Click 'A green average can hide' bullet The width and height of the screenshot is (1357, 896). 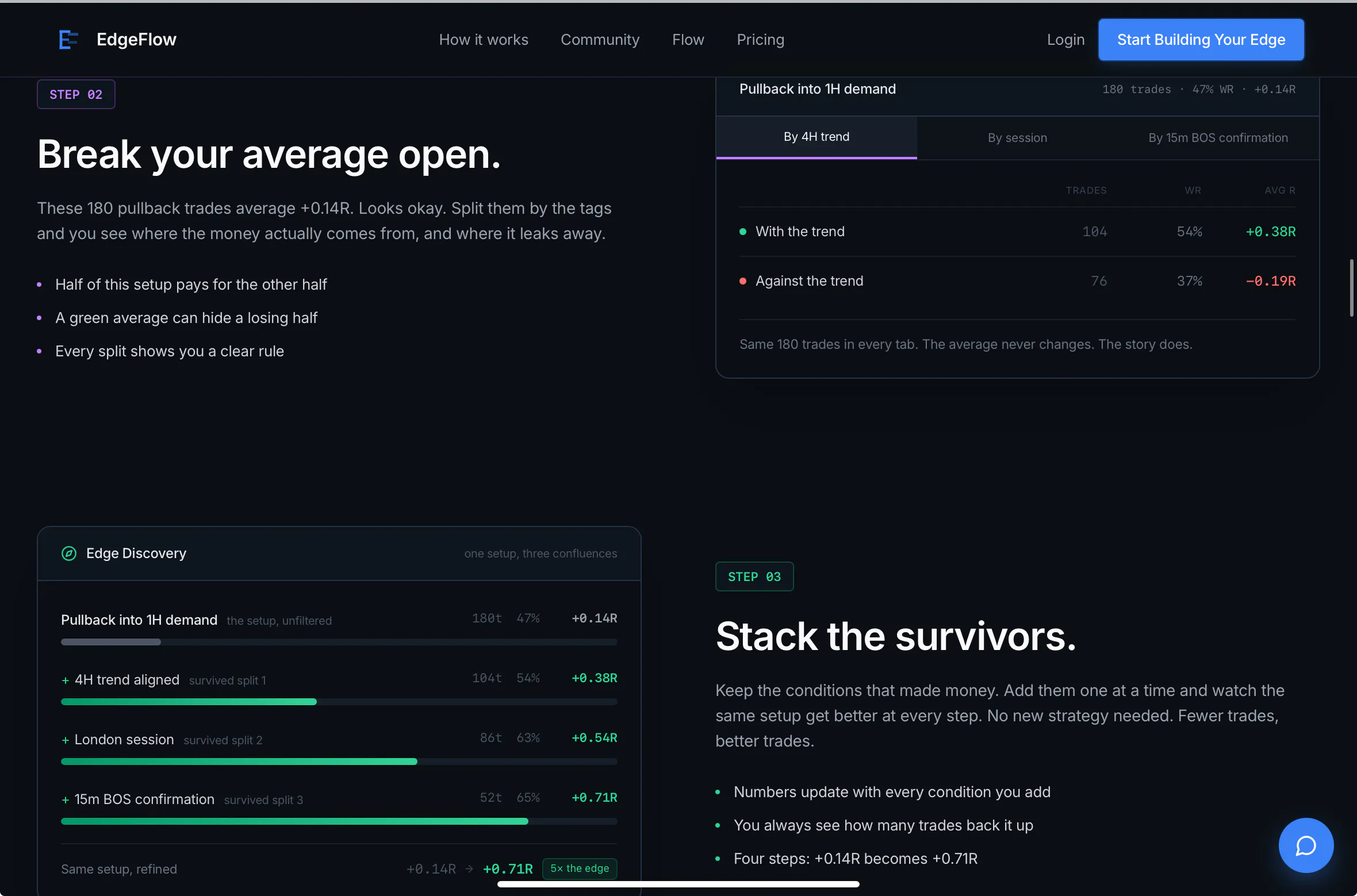(x=186, y=318)
